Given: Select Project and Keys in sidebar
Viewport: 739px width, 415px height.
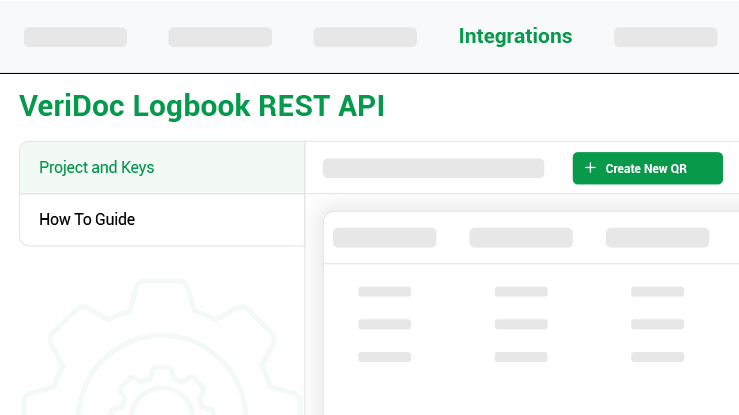Looking at the screenshot, I should (97, 167).
